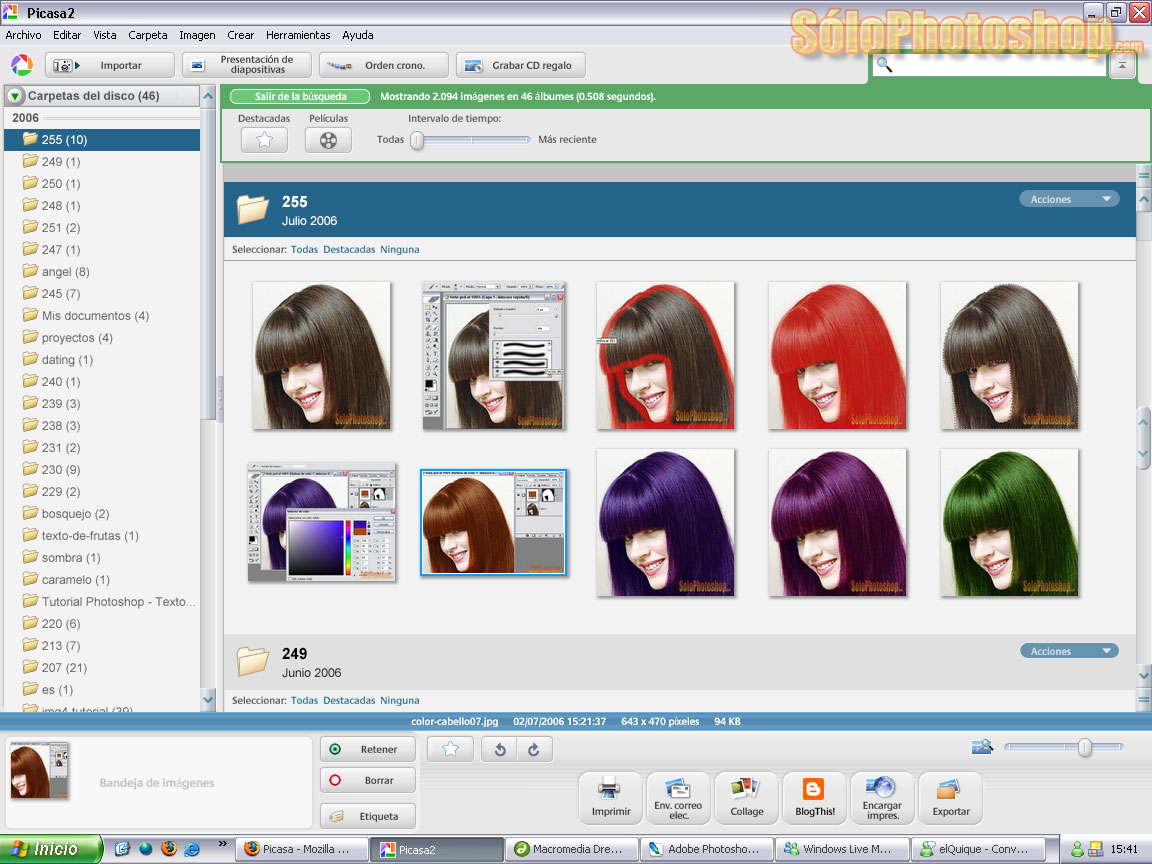Select Todas in album 255
This screenshot has height=864, width=1152.
coord(304,250)
